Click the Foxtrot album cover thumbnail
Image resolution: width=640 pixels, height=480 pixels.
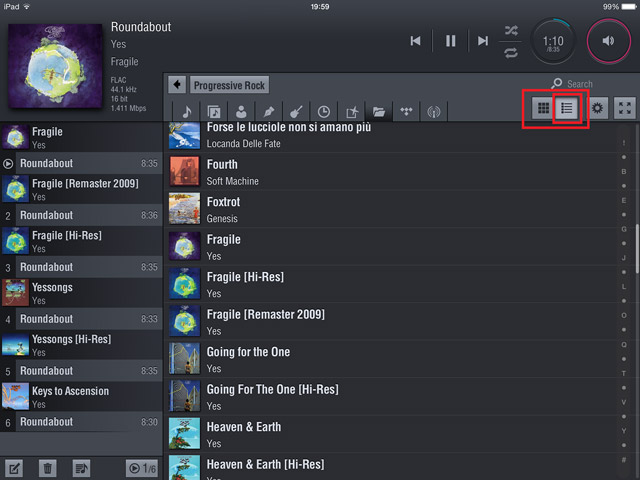click(x=184, y=209)
